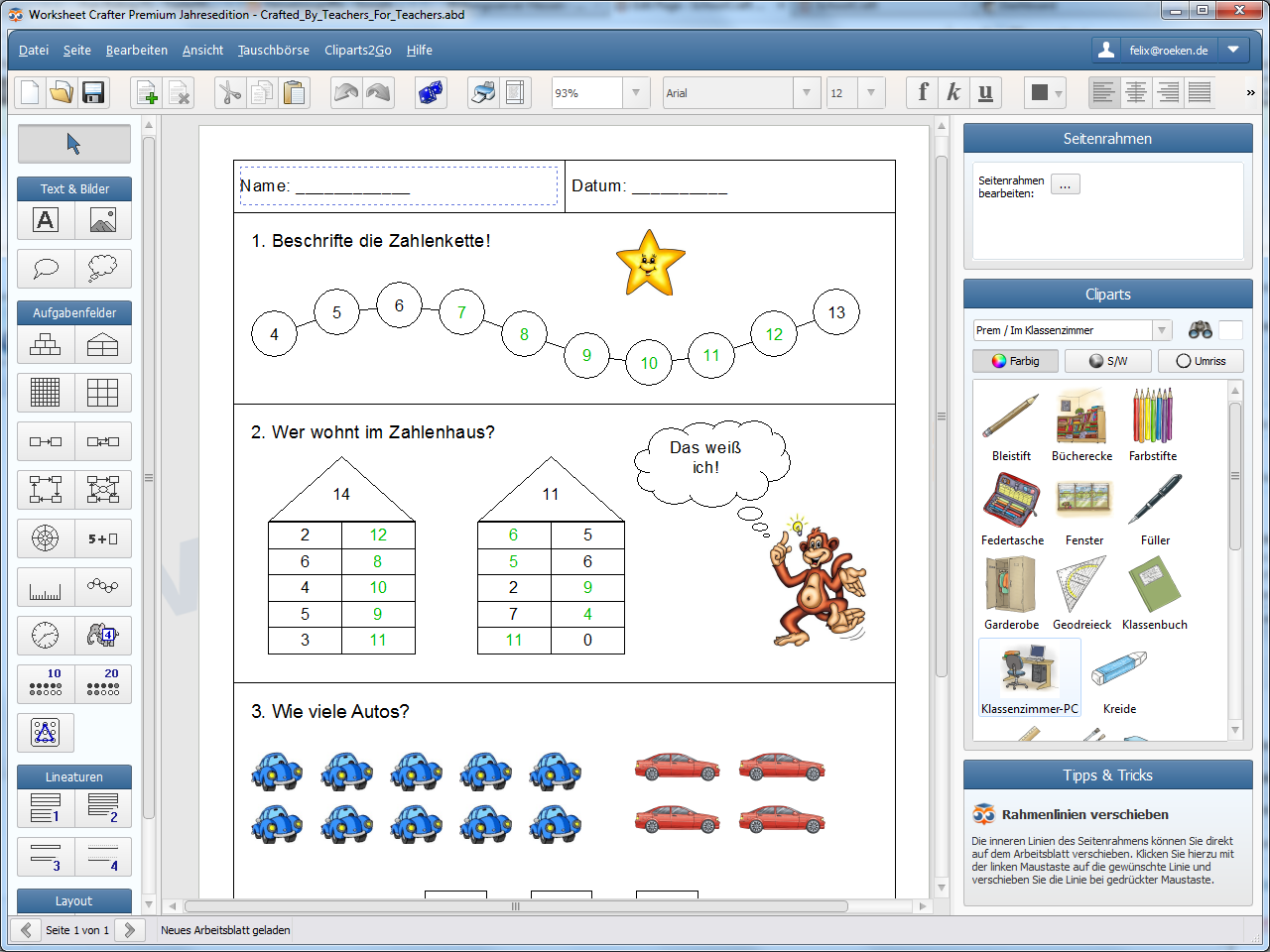Viewport: 1270px width, 952px height.
Task: Select the Klassenzimmer-PC clipart thumbnail
Action: (x=1029, y=676)
